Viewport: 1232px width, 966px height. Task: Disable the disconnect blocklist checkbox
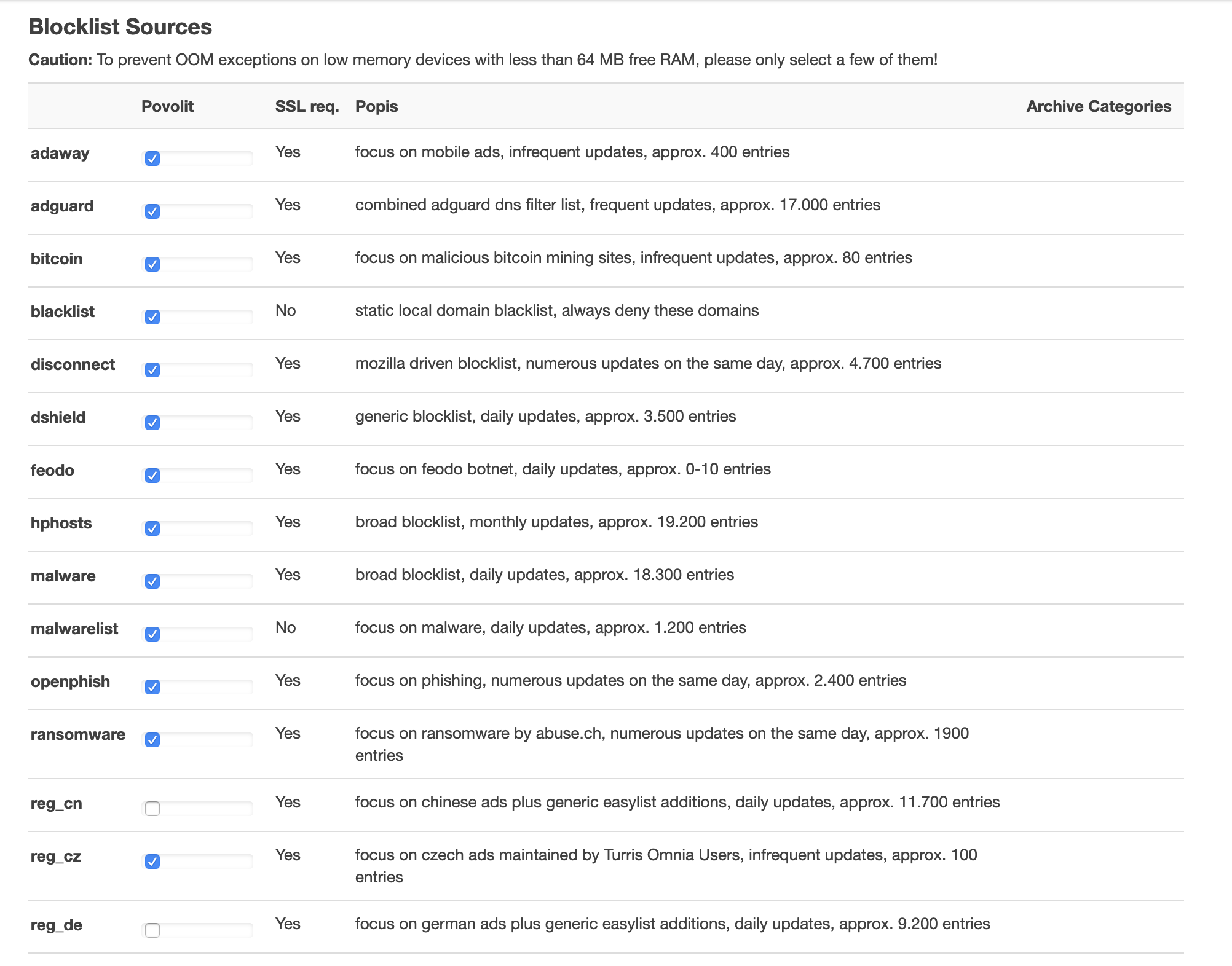[152, 370]
